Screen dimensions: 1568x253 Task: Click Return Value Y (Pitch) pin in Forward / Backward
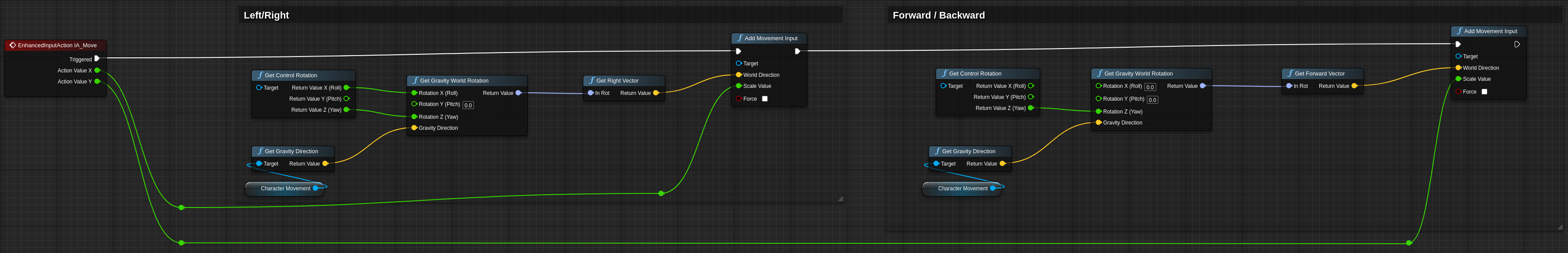coord(1030,97)
